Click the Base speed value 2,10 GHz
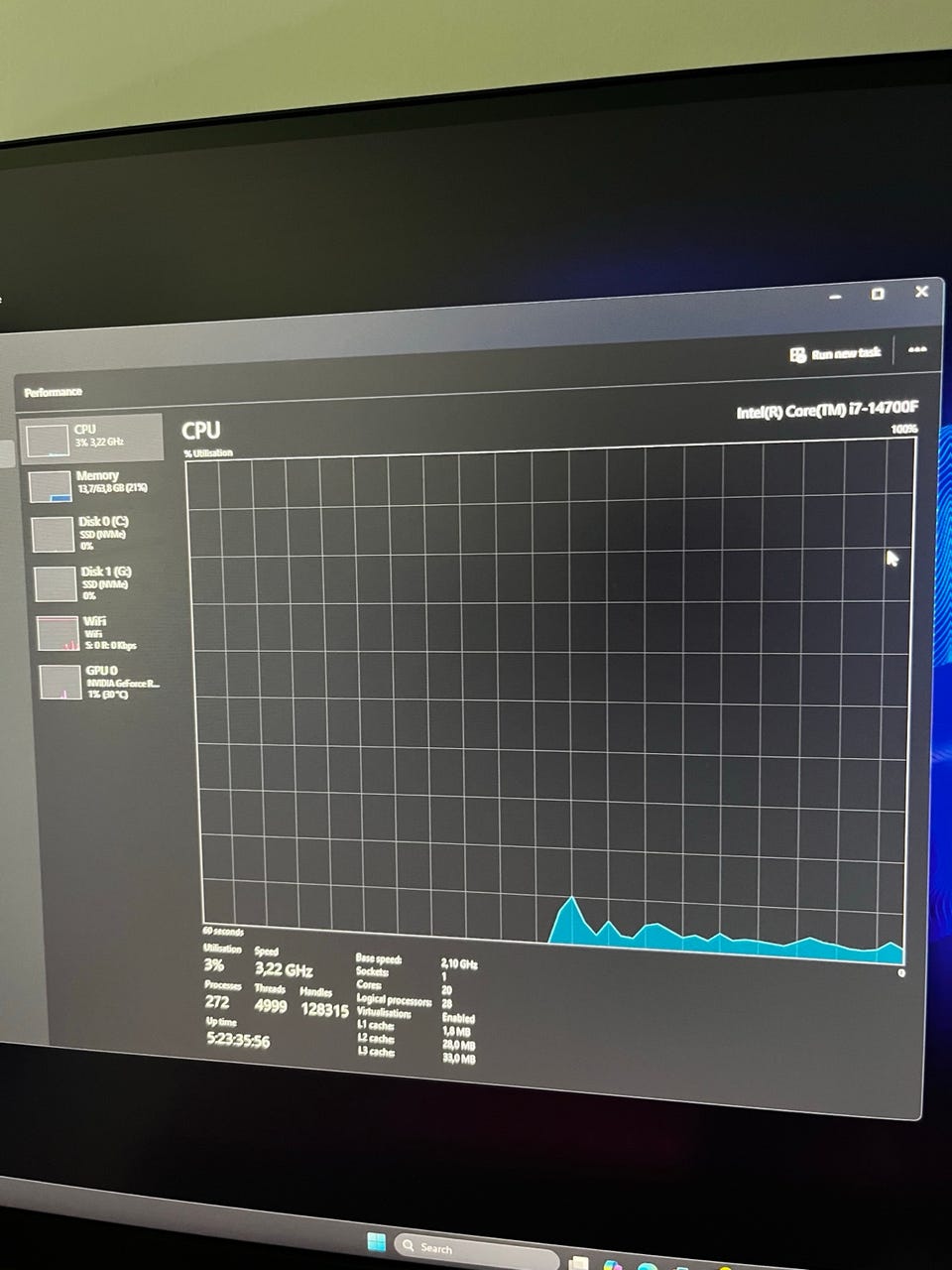The height and width of the screenshot is (1270, 952). click(x=459, y=963)
